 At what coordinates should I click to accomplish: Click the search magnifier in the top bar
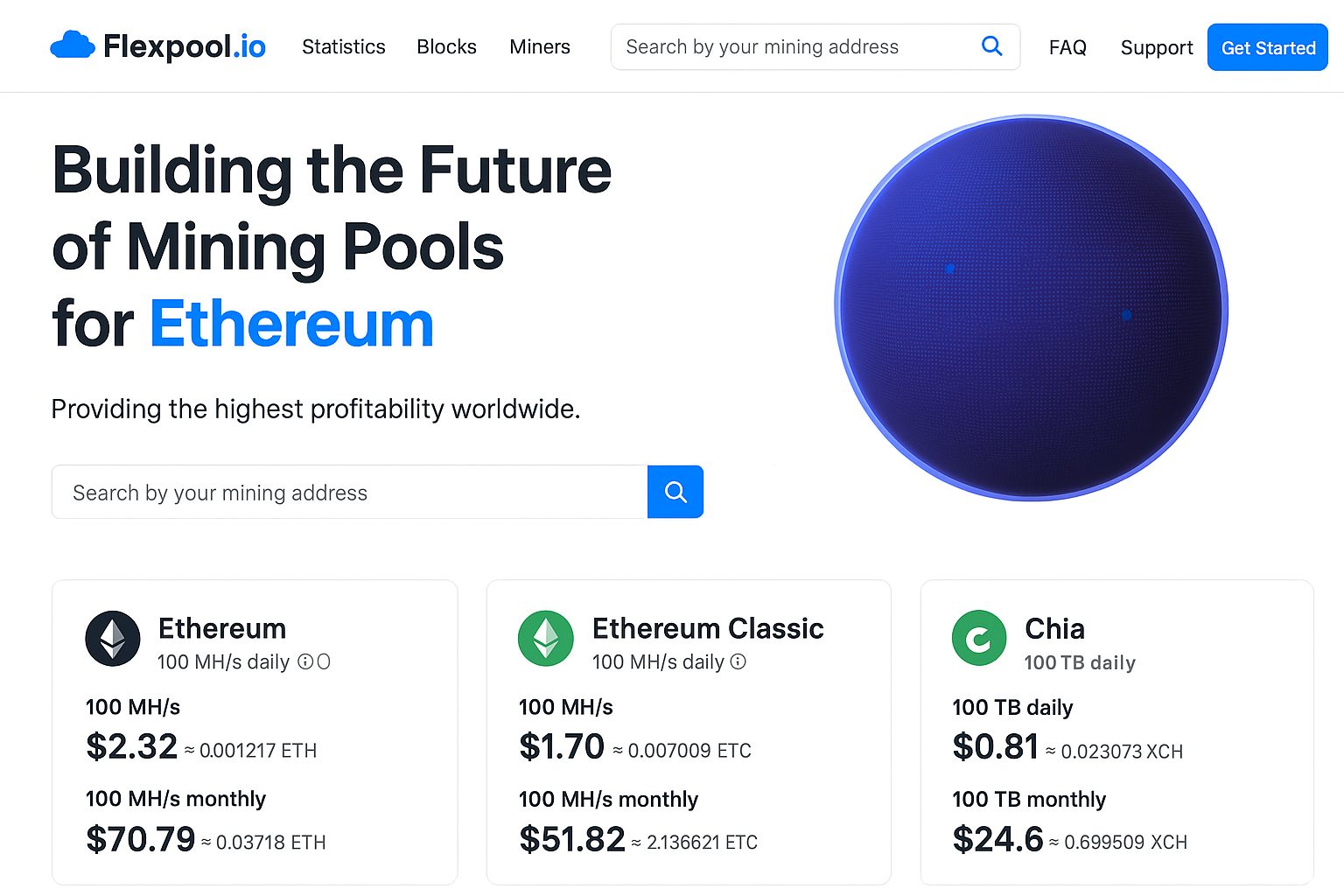991,46
